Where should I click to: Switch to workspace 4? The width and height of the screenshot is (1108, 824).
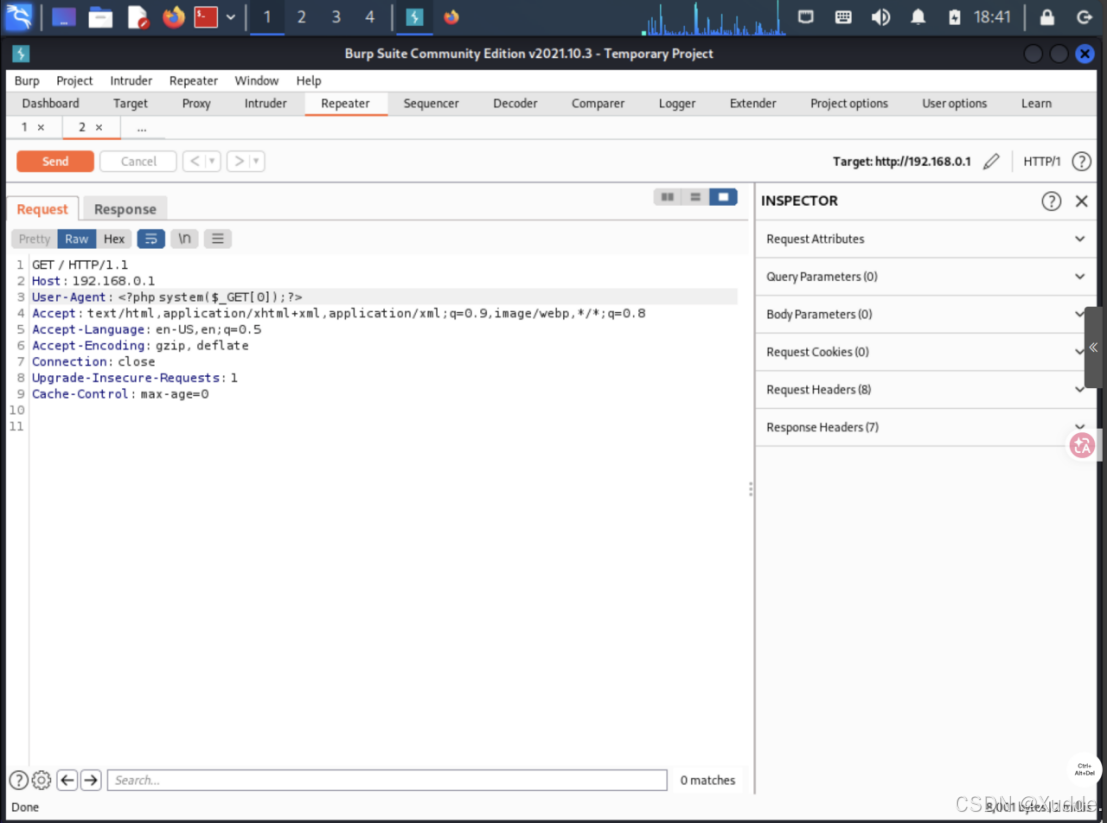point(370,17)
